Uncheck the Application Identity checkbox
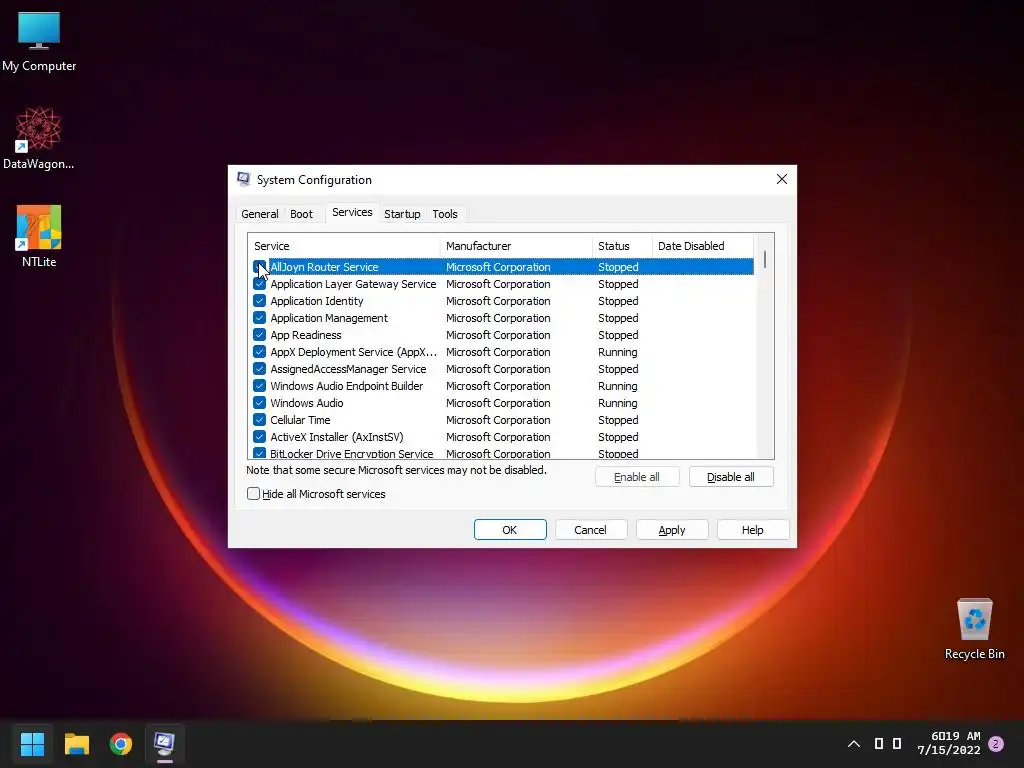1024x768 pixels. click(x=259, y=301)
